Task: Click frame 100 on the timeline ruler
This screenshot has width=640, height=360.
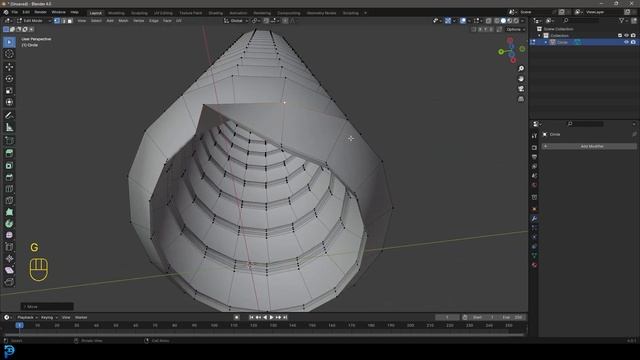Action: pyautogui.click(x=214, y=325)
